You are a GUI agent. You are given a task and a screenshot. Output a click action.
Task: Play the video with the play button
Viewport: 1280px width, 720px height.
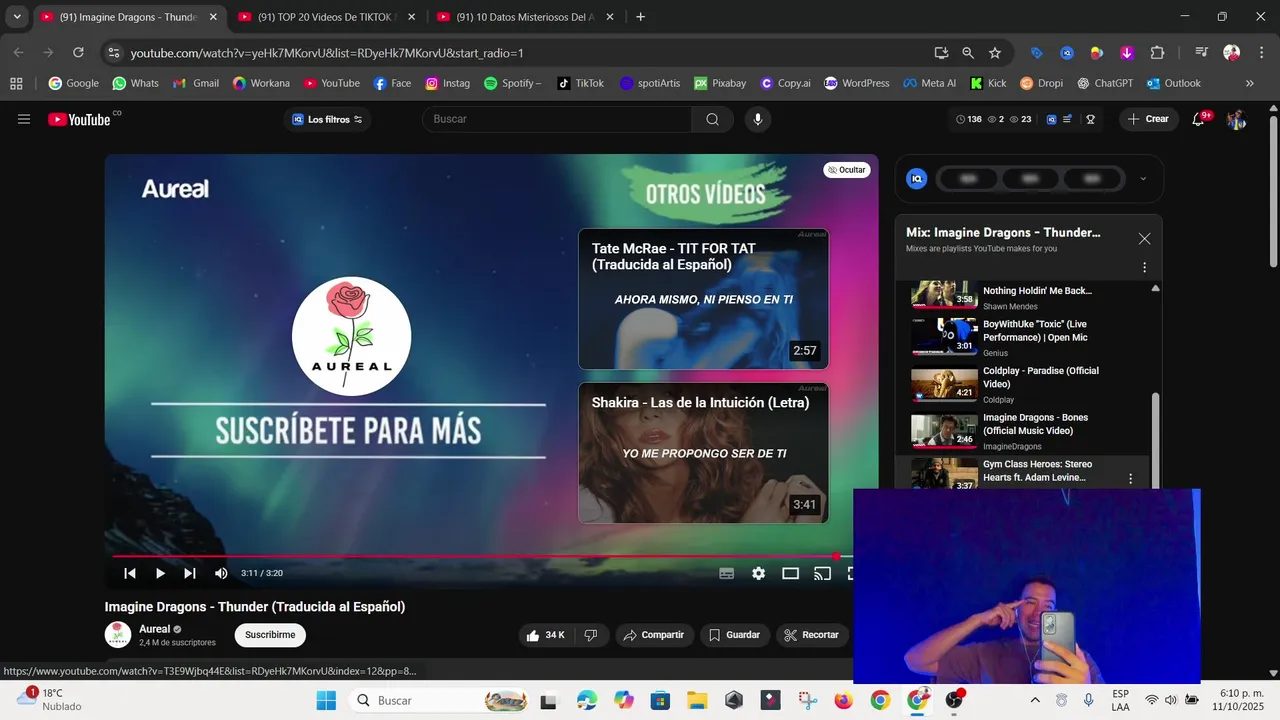click(160, 573)
